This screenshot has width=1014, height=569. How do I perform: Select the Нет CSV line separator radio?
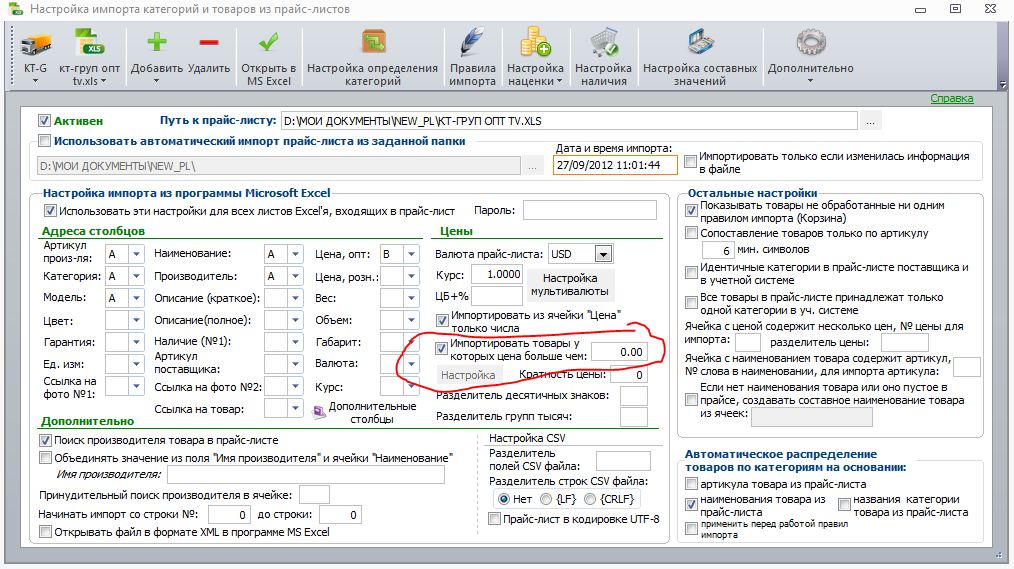click(x=504, y=499)
